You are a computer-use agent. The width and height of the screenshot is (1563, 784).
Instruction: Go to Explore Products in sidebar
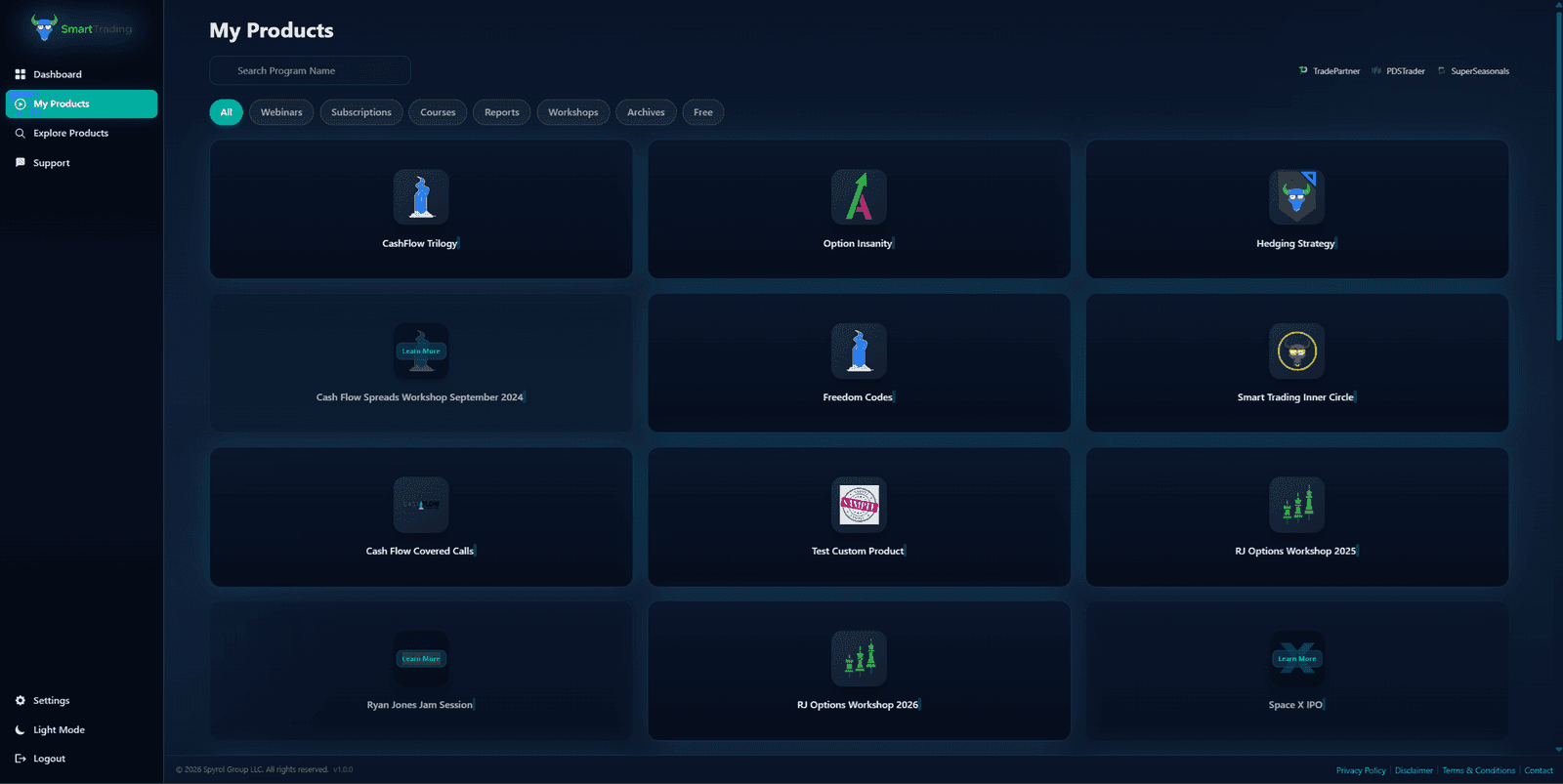coord(81,133)
